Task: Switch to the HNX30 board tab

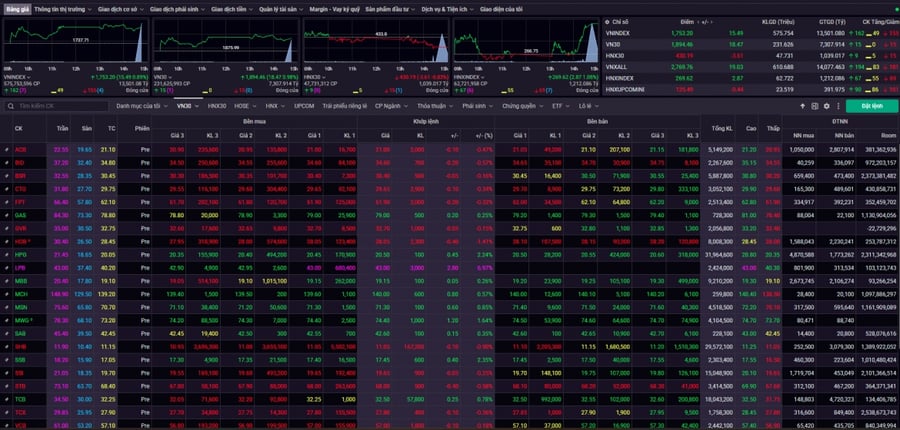Action: point(217,106)
